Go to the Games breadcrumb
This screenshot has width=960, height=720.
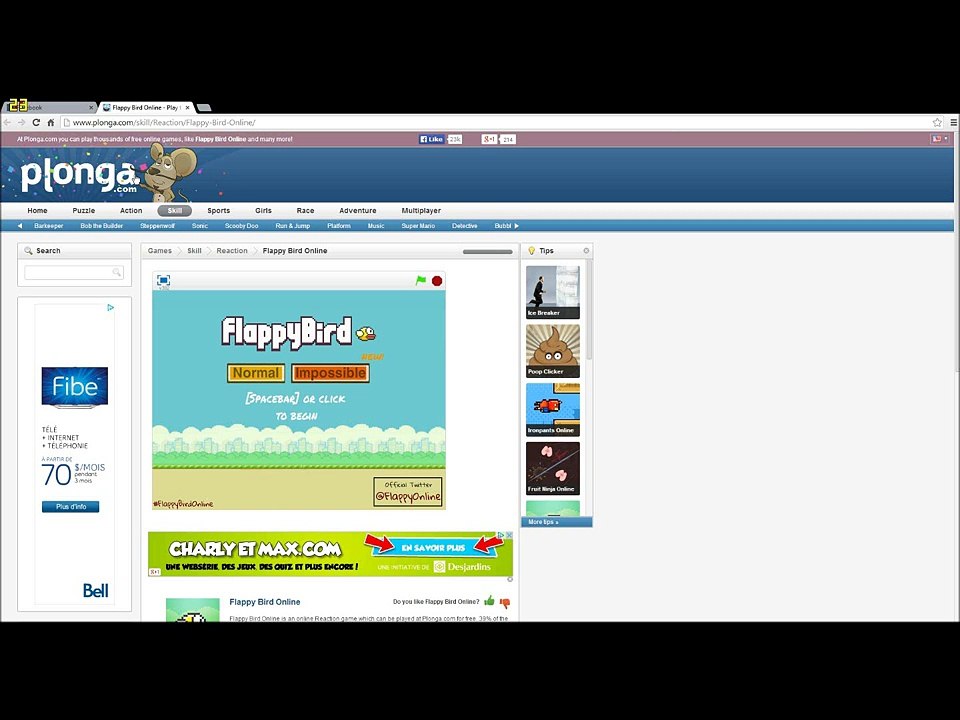coord(160,251)
